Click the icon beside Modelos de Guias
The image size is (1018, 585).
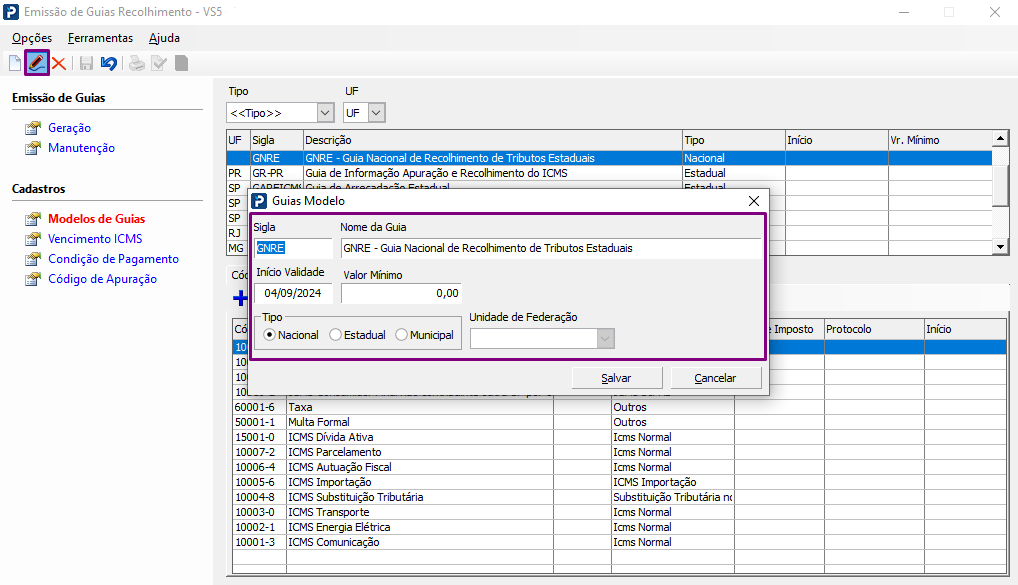[32, 219]
